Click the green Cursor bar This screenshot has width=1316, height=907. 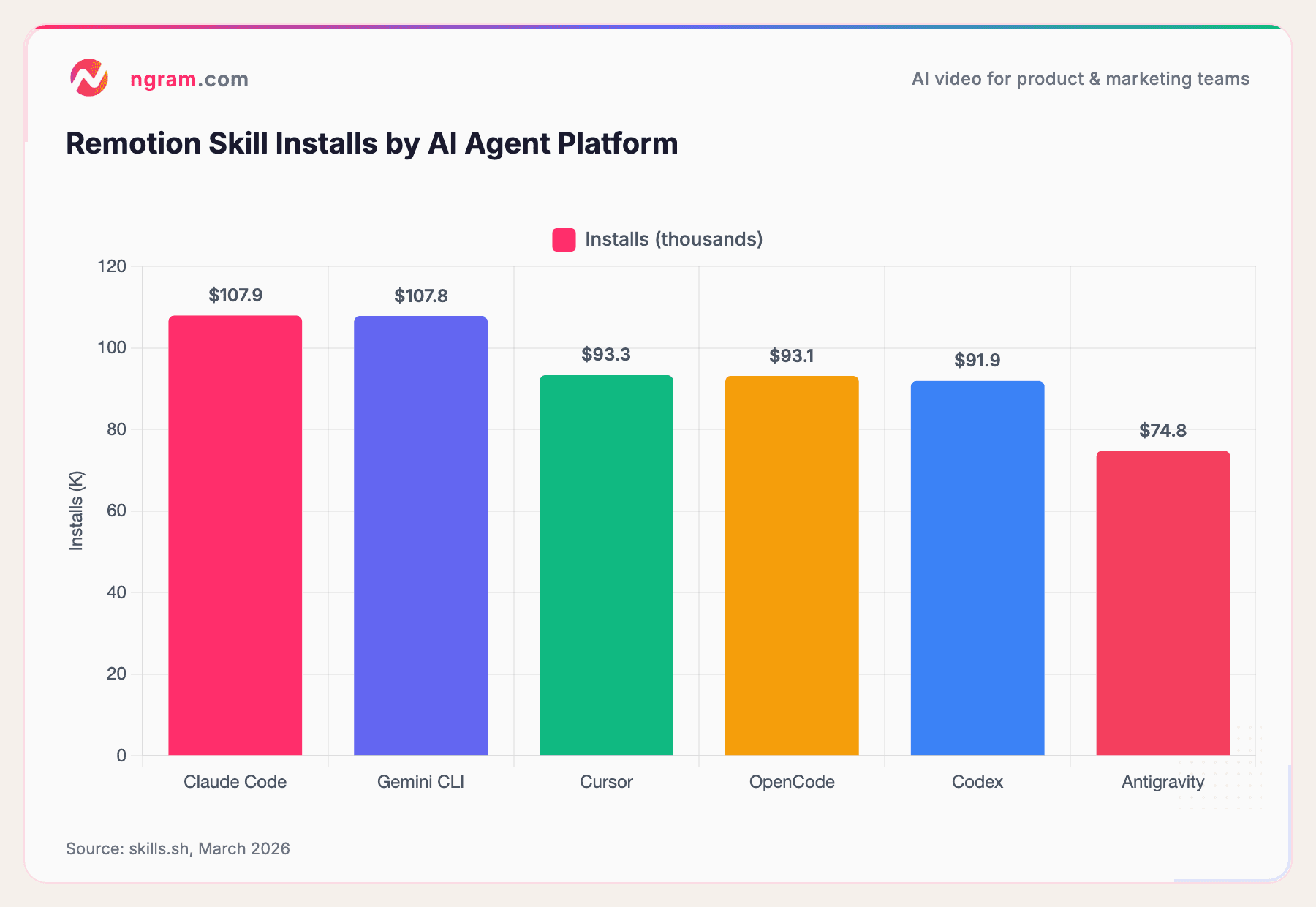(x=606, y=567)
